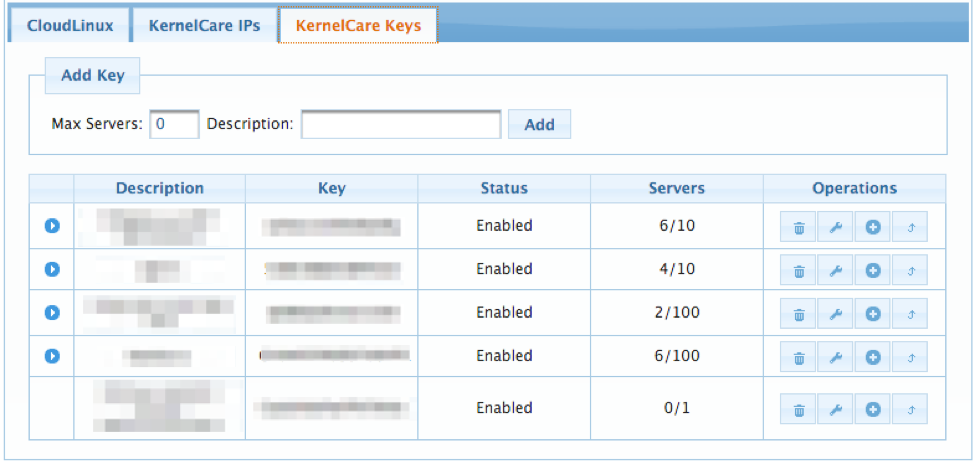Click the Add button
The width and height of the screenshot is (975, 464).
pos(539,124)
